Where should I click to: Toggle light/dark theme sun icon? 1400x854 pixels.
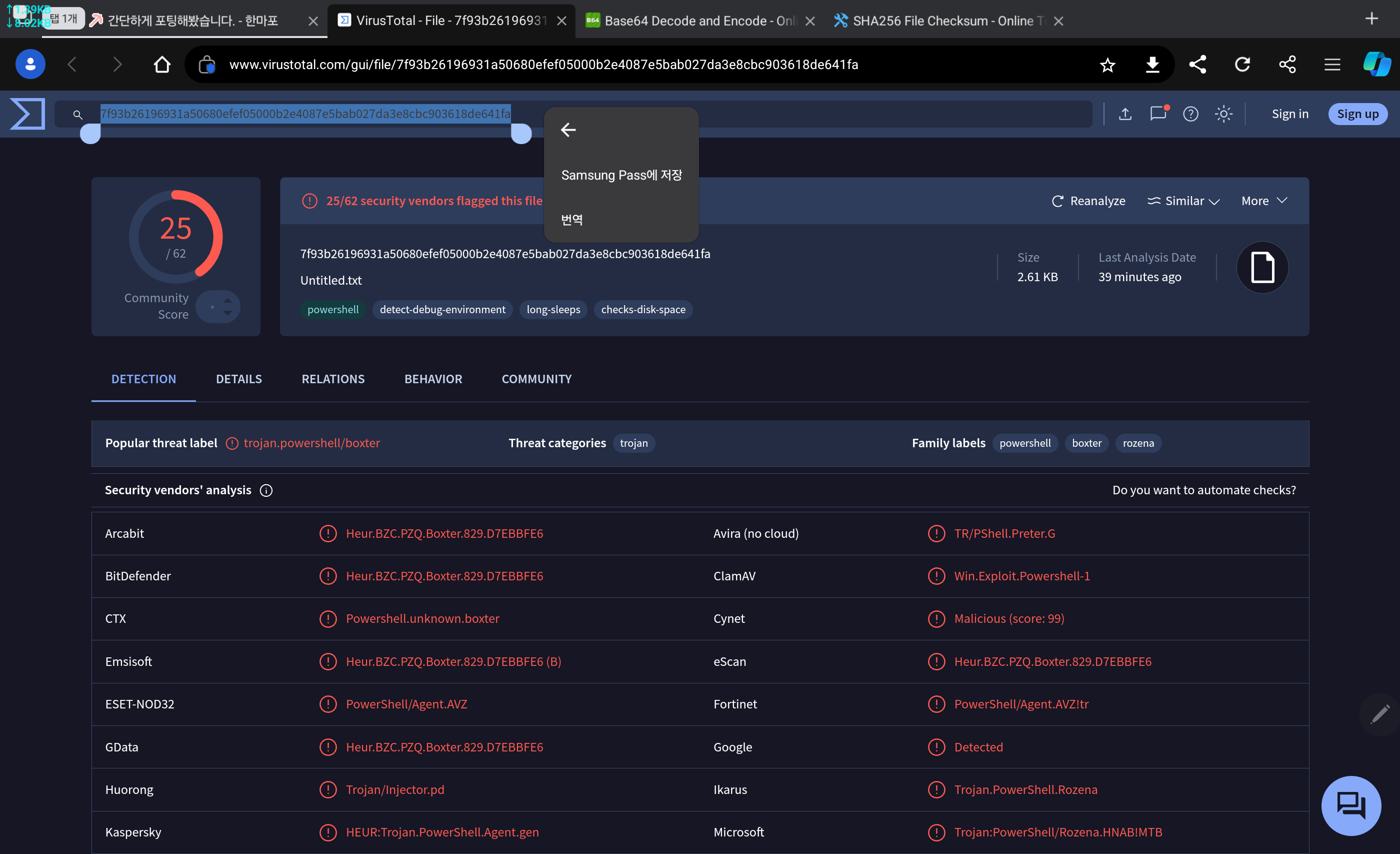coord(1224,114)
